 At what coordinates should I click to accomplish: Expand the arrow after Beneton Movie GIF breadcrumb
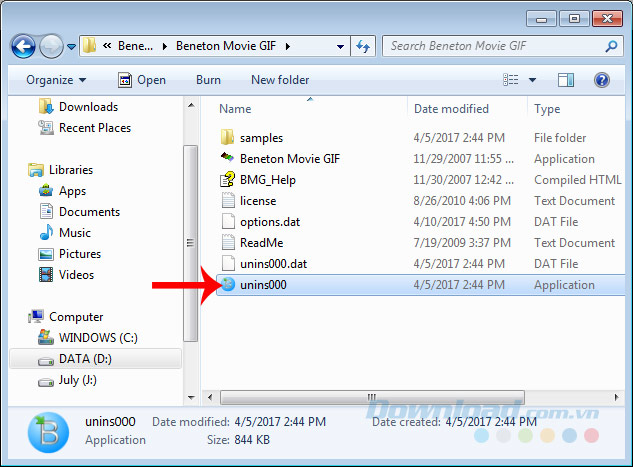coord(287,46)
